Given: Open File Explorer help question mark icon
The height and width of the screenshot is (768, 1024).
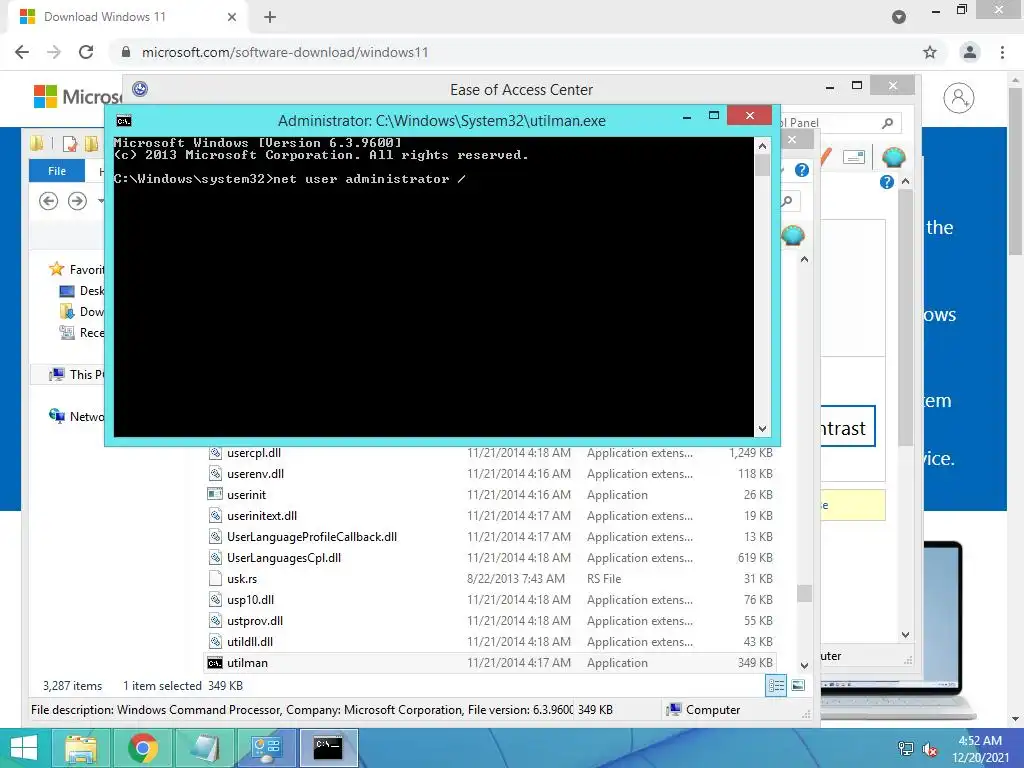Looking at the screenshot, I should (801, 170).
